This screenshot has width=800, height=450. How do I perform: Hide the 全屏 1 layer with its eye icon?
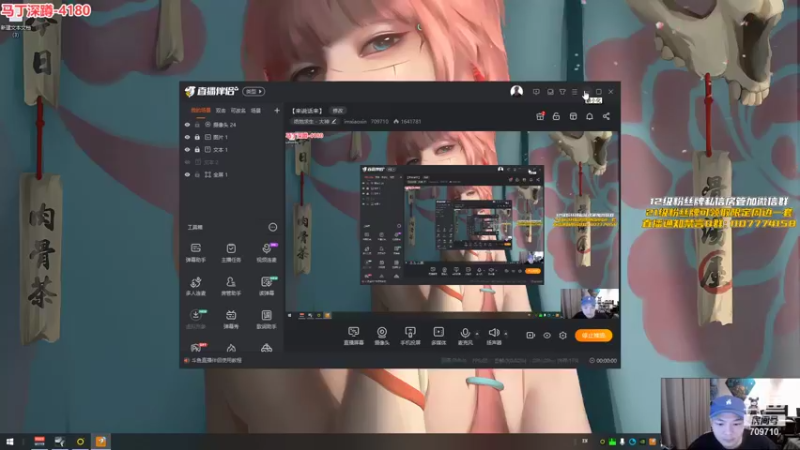pyautogui.click(x=187, y=174)
